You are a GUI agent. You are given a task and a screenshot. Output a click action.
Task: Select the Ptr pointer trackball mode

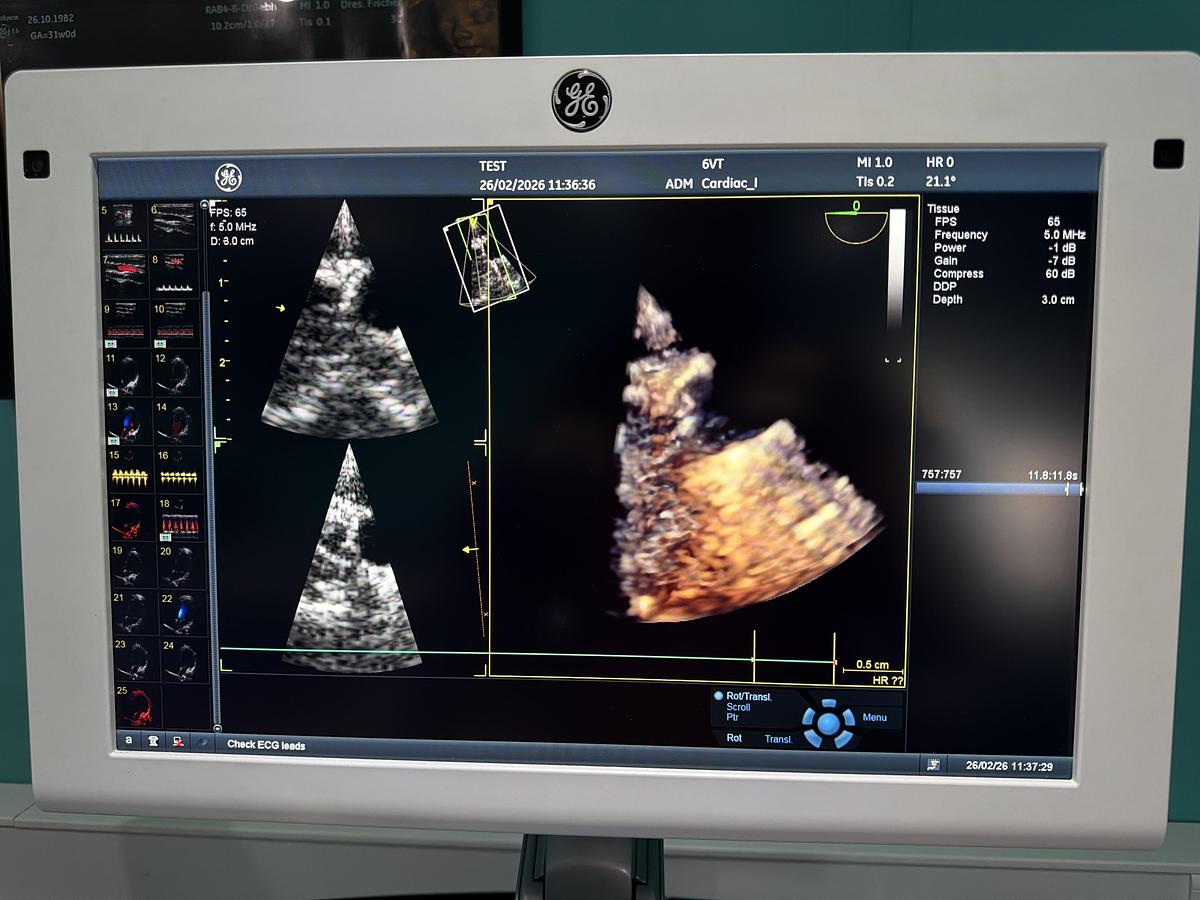(733, 718)
